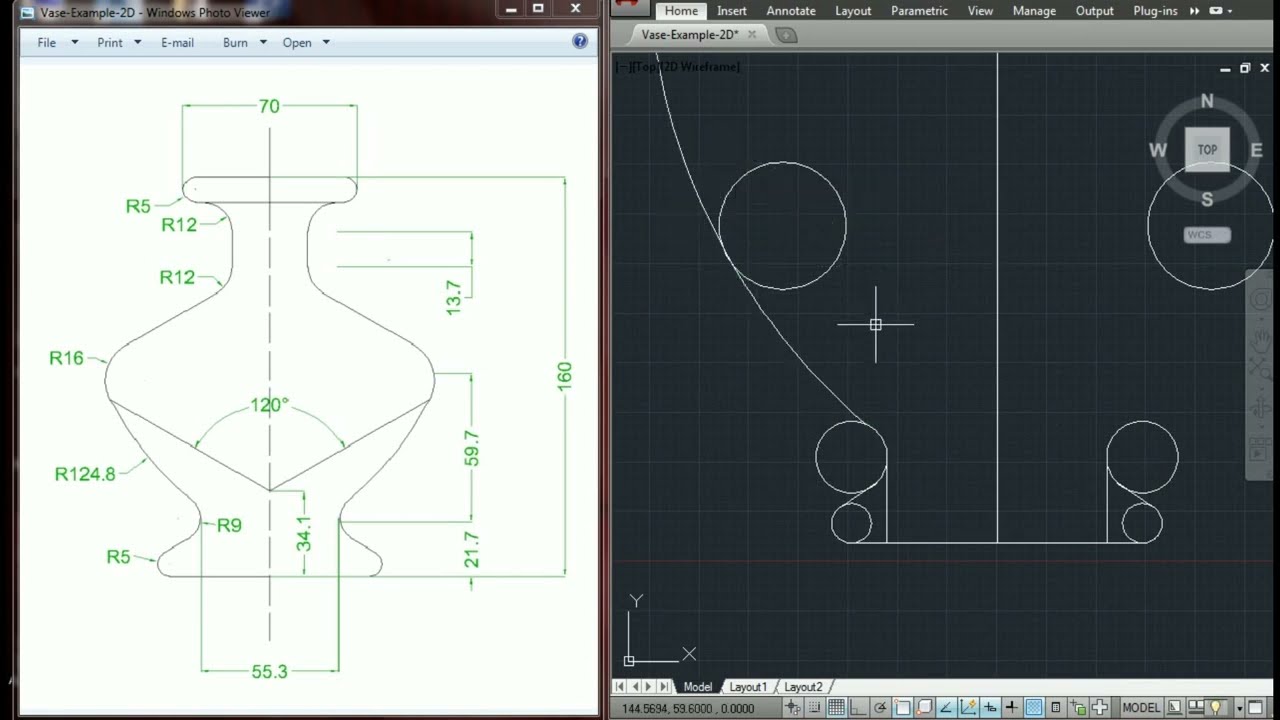1280x720 pixels.
Task: Open the Annotate ribbon tab
Action: [791, 11]
